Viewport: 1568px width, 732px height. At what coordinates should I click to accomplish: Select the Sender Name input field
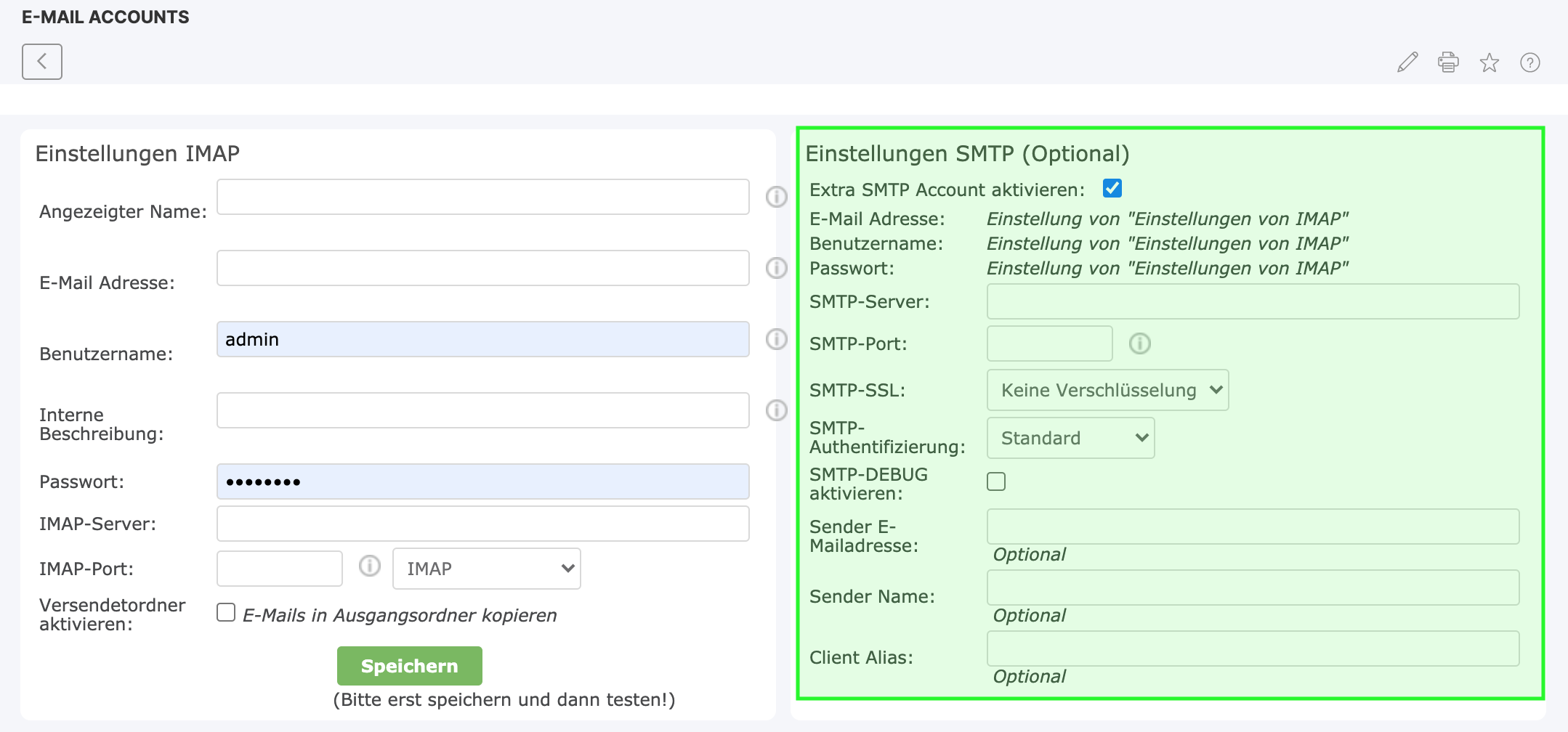(x=1252, y=587)
